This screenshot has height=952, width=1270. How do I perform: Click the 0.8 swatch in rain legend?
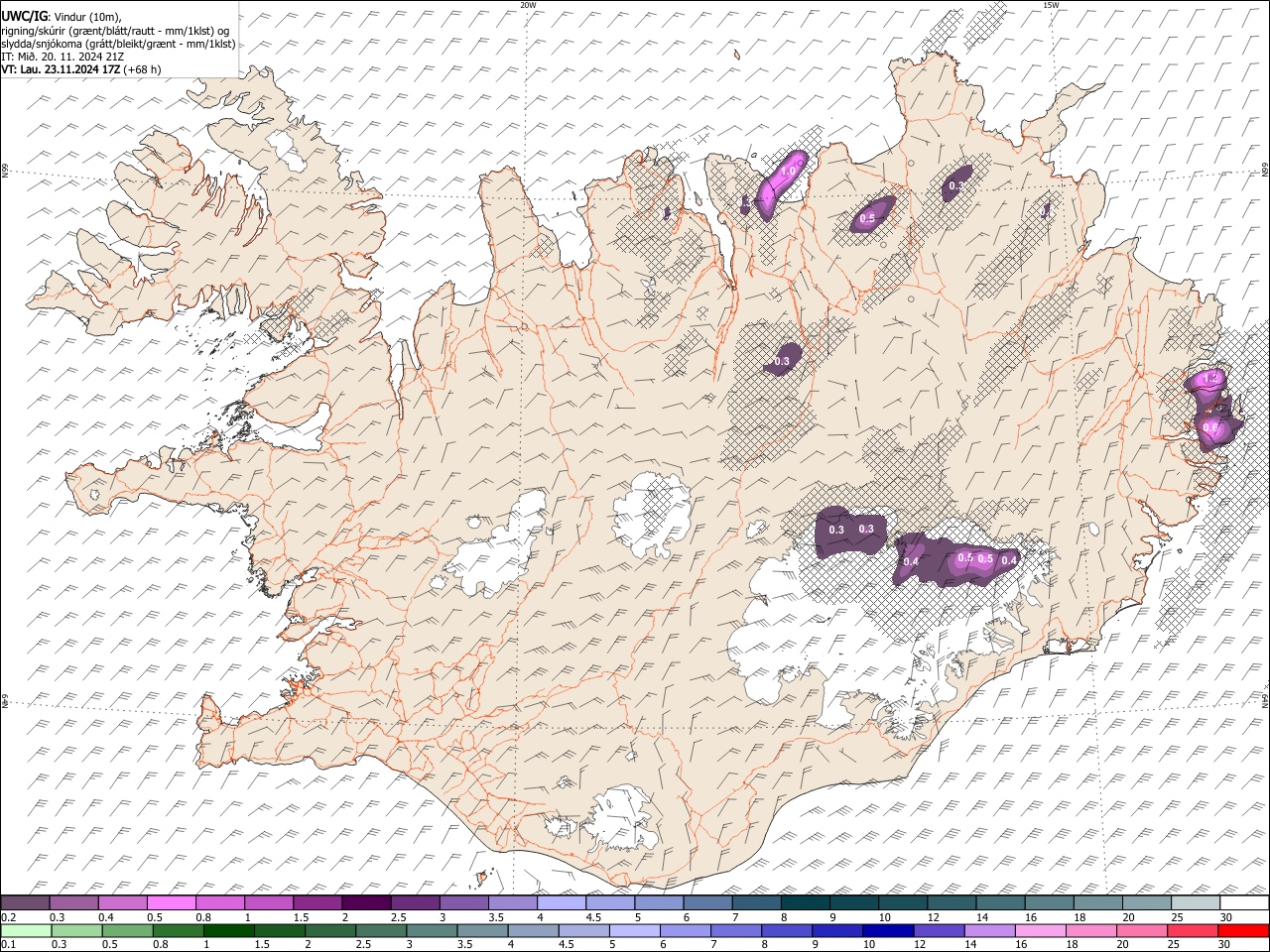pyautogui.click(x=179, y=930)
